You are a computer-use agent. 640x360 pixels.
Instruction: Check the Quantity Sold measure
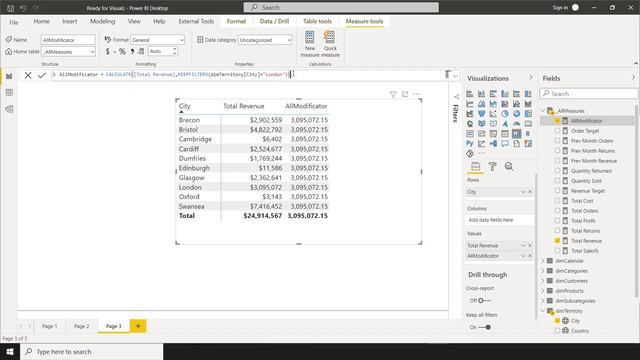coord(557,181)
